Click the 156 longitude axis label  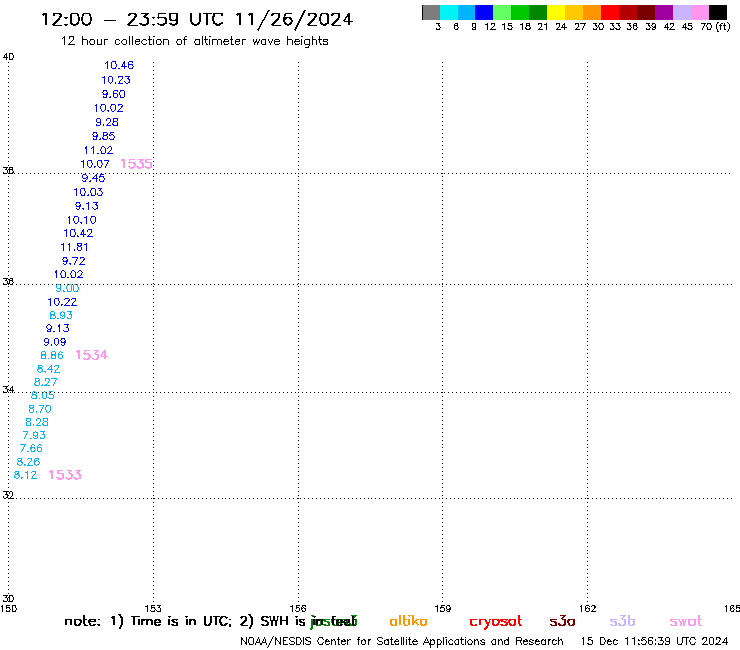[298, 608]
